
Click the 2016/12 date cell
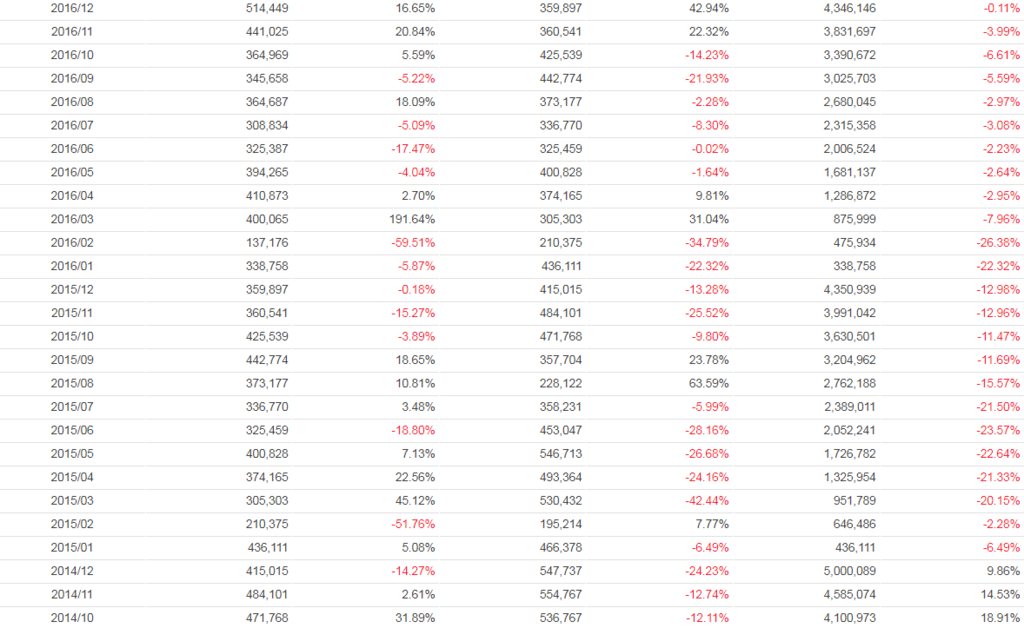point(72,7)
